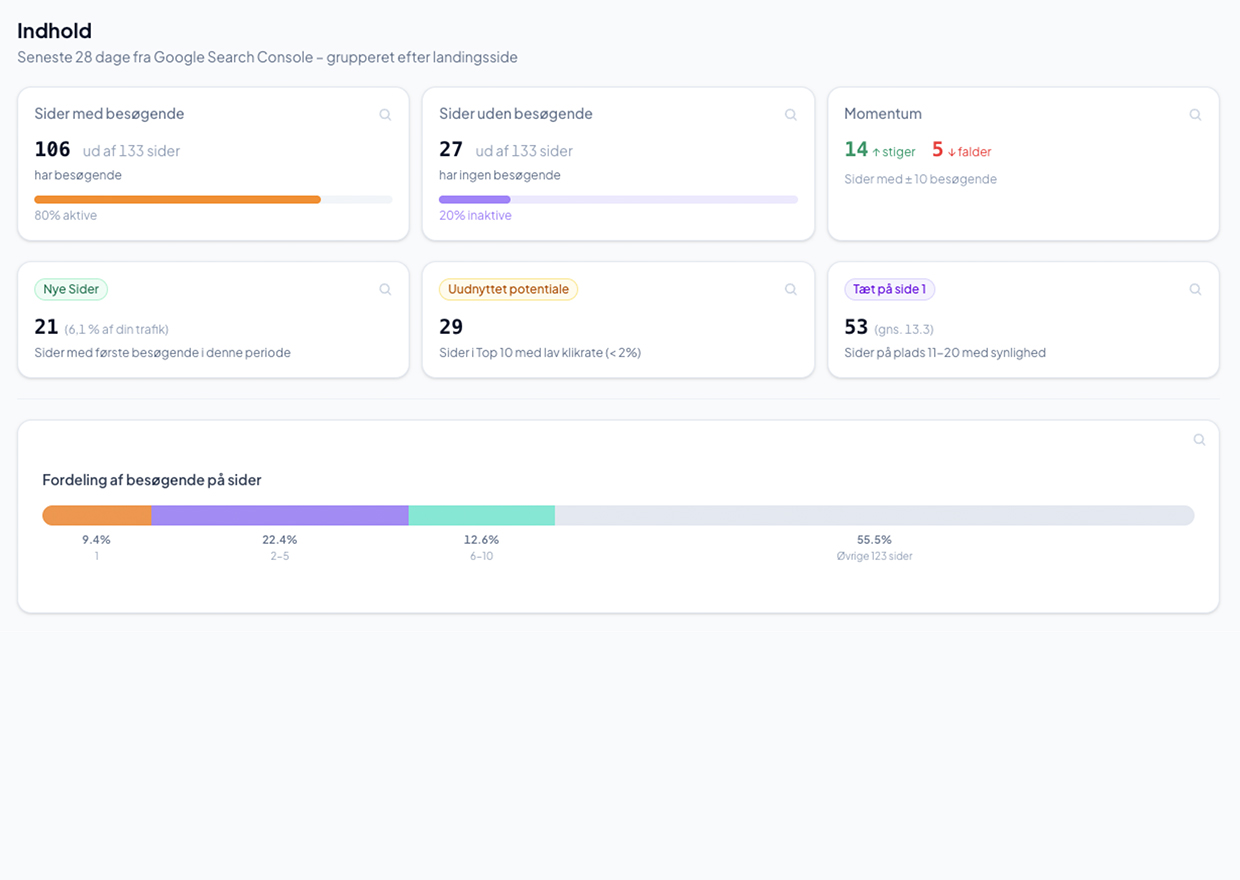Open zoom icon on Fordeling af besøgende panel
This screenshot has width=1240, height=880.
point(1199,439)
